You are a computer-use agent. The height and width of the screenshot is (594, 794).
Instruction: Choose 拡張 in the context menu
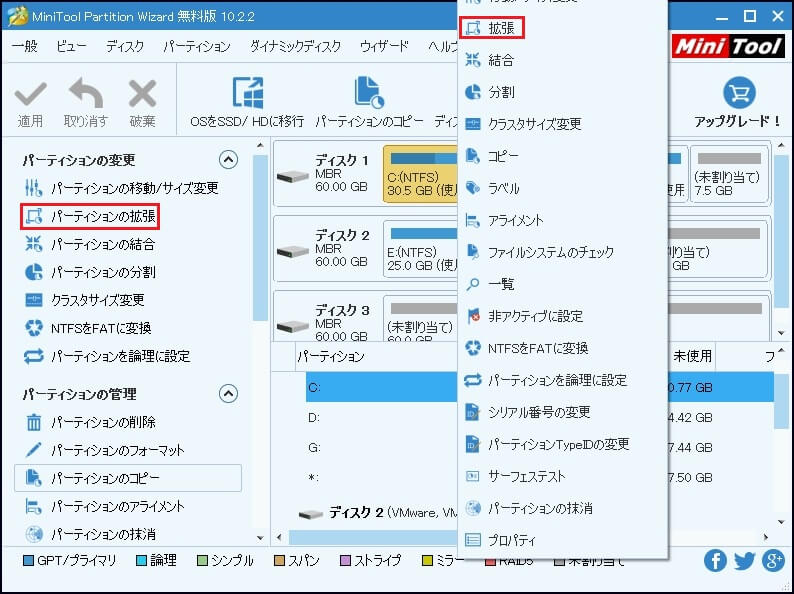click(492, 28)
